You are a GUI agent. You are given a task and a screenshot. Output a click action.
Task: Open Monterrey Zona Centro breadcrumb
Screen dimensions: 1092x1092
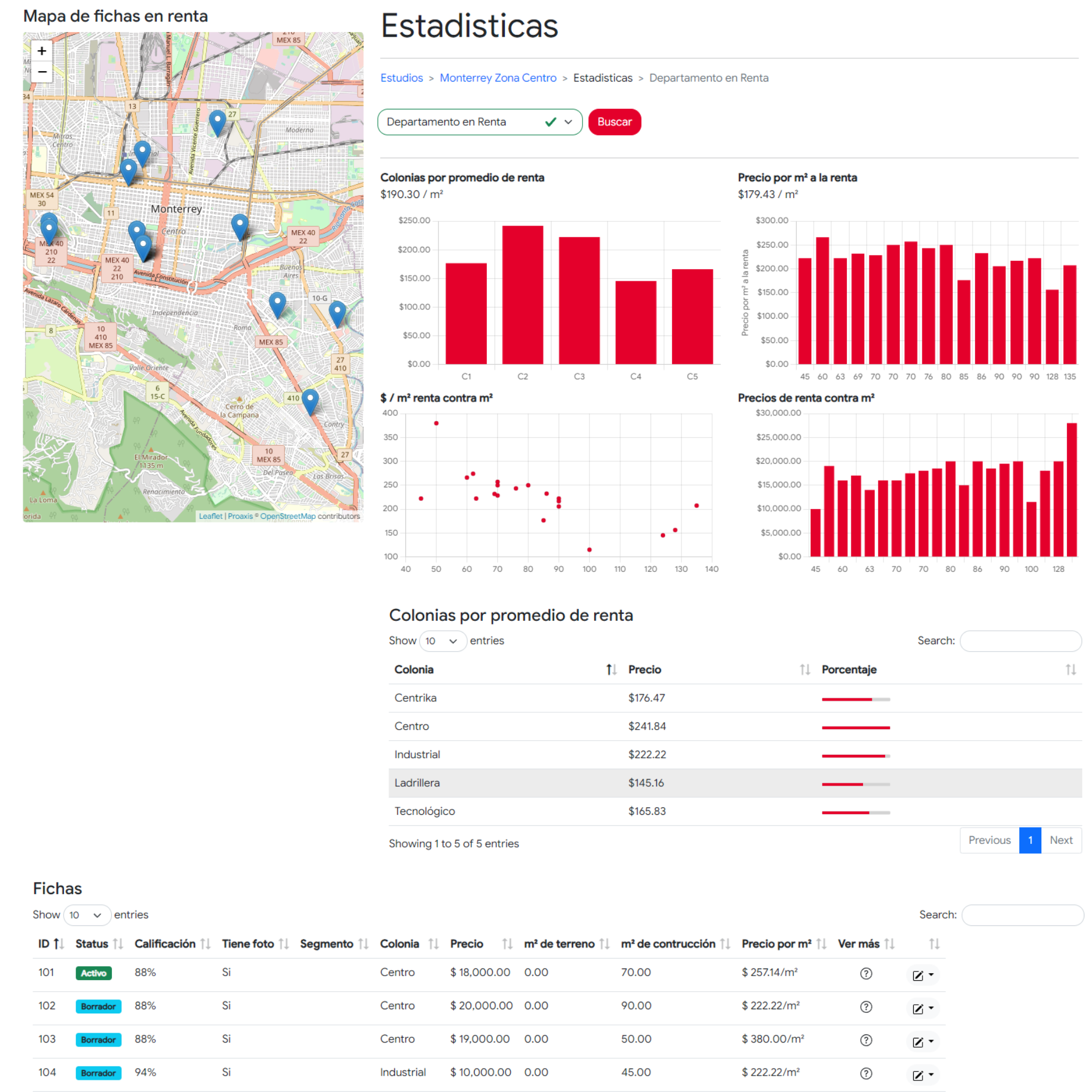[x=497, y=78]
